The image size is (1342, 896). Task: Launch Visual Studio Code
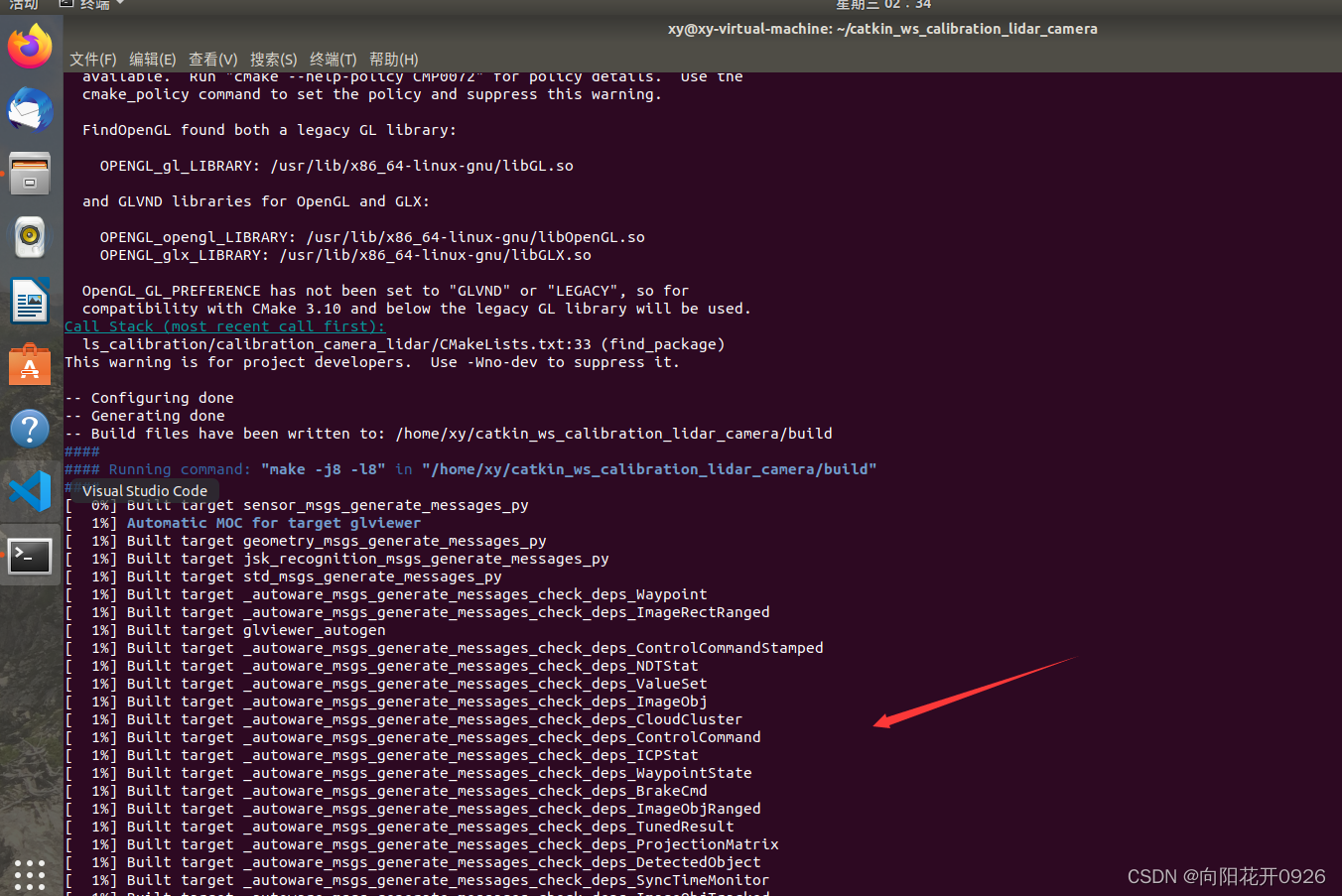click(30, 491)
